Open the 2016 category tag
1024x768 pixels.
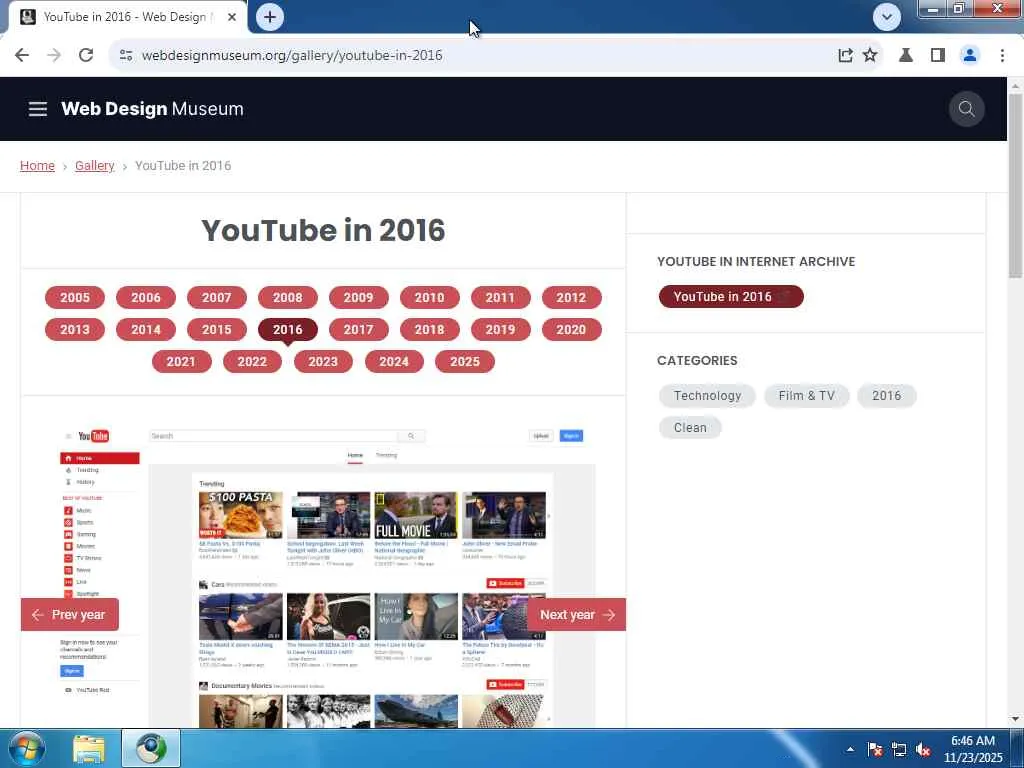tap(886, 396)
